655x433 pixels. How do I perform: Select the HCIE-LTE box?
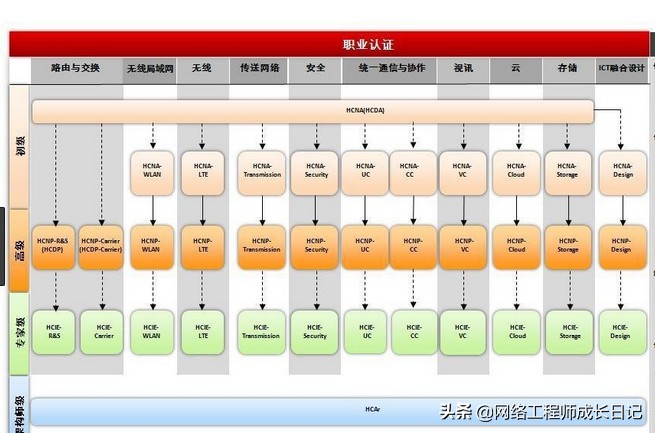(x=203, y=332)
